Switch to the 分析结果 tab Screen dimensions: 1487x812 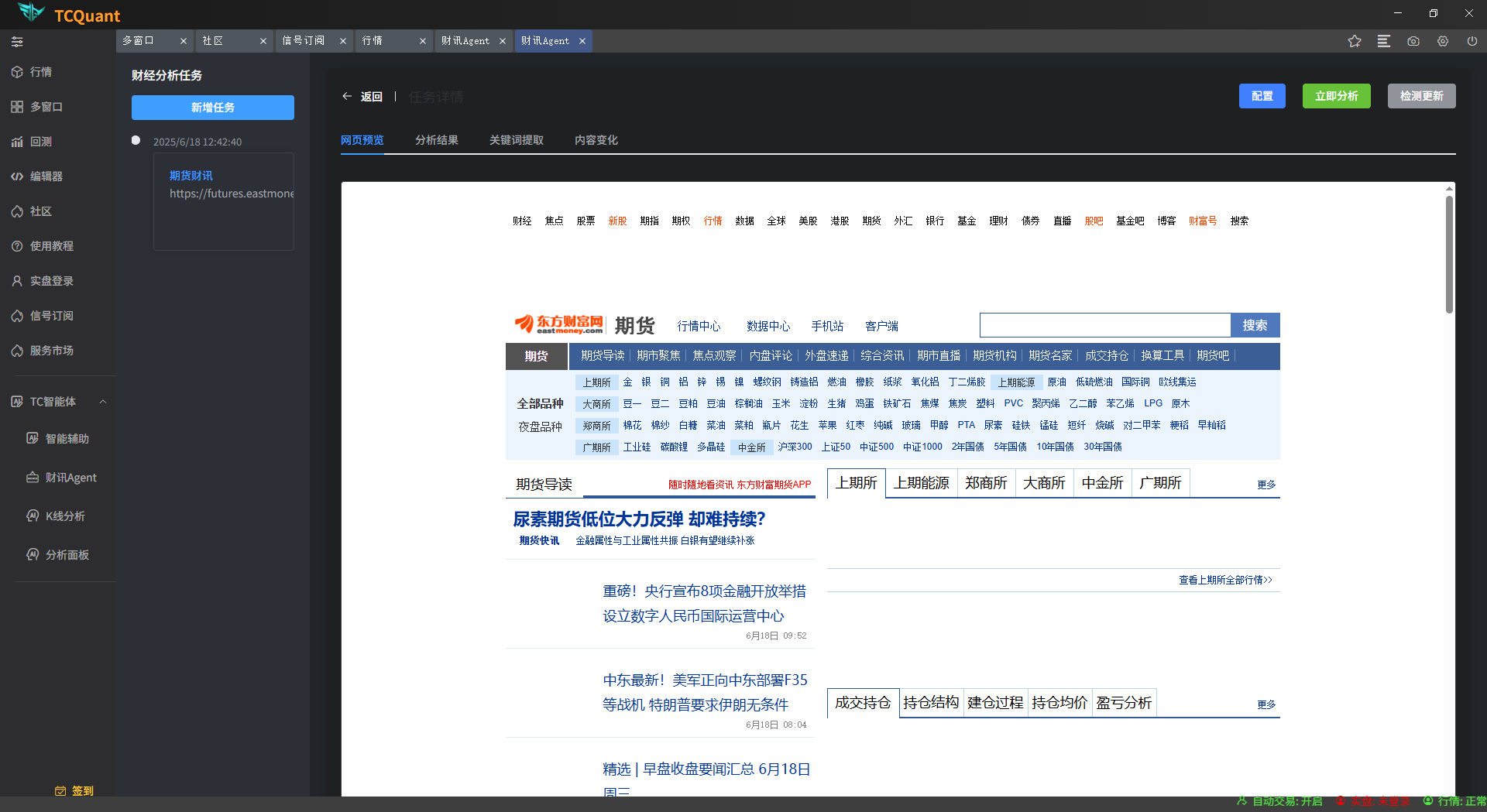point(437,140)
